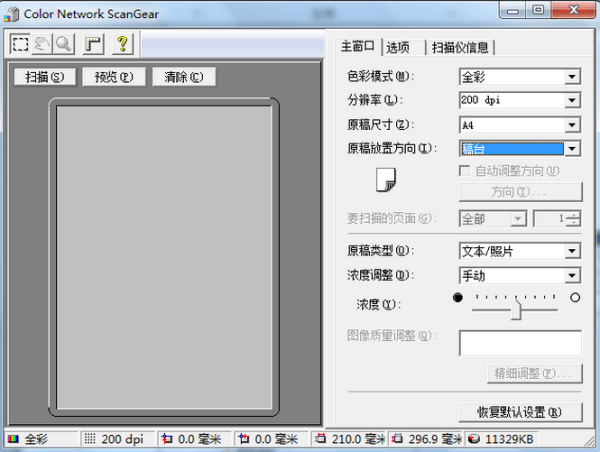Click the dark end of the density slider
This screenshot has height=452, width=600.
coord(458,297)
